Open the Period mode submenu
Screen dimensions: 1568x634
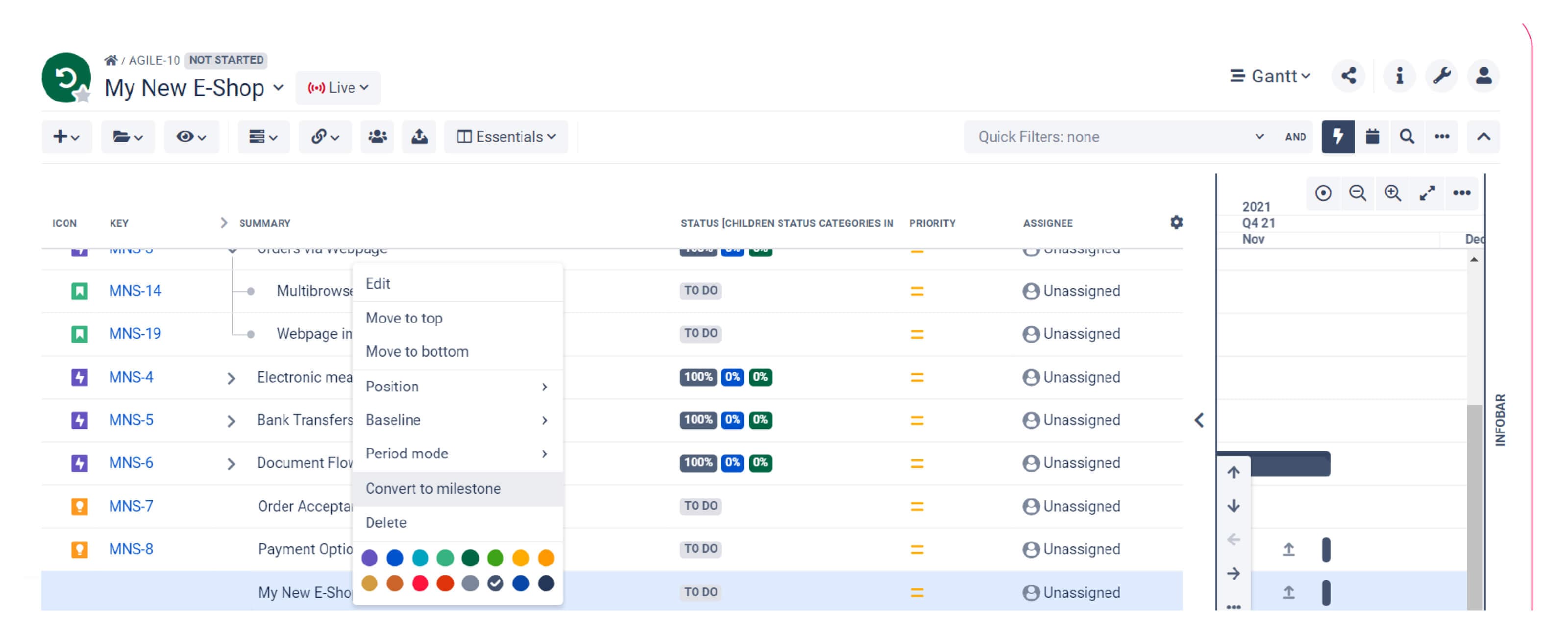point(458,454)
